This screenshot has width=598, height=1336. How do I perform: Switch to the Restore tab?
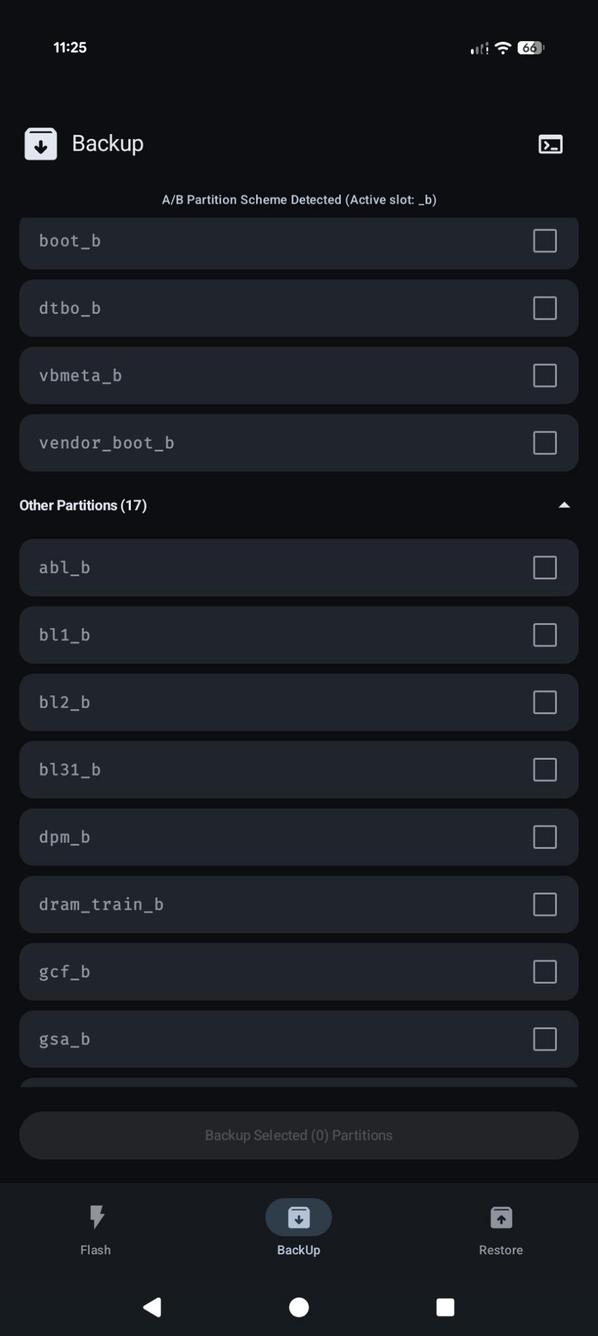[500, 1230]
